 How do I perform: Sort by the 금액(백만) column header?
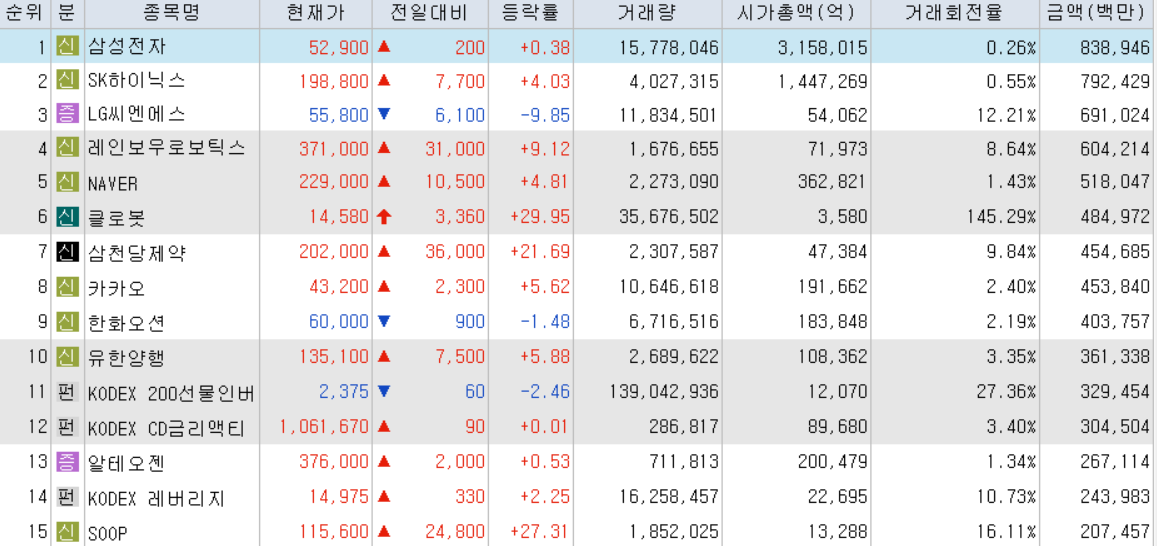(x=1098, y=13)
